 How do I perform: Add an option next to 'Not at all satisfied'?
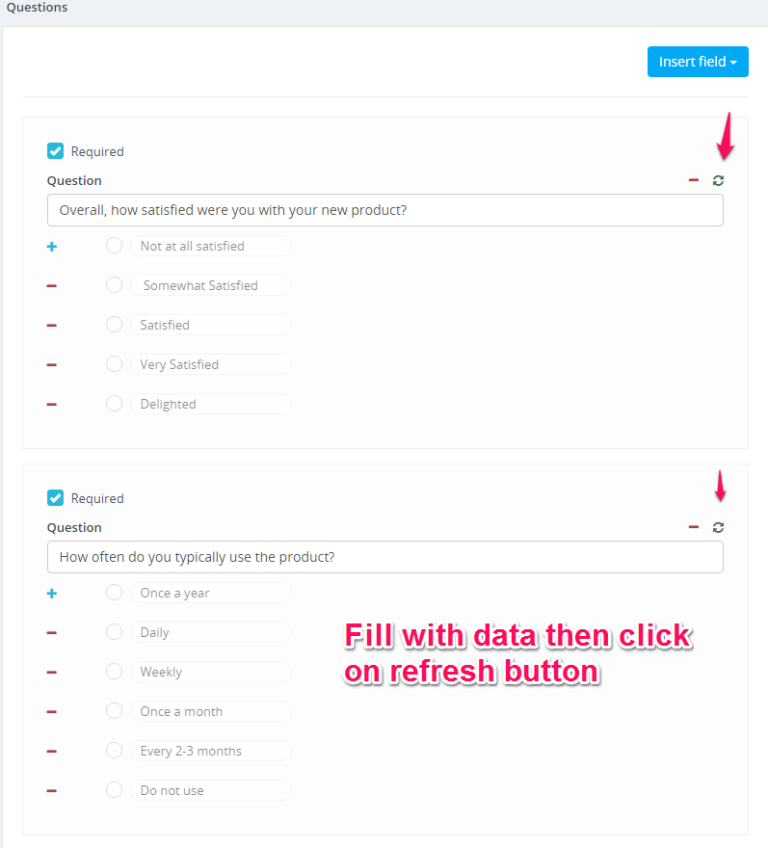(x=52, y=246)
